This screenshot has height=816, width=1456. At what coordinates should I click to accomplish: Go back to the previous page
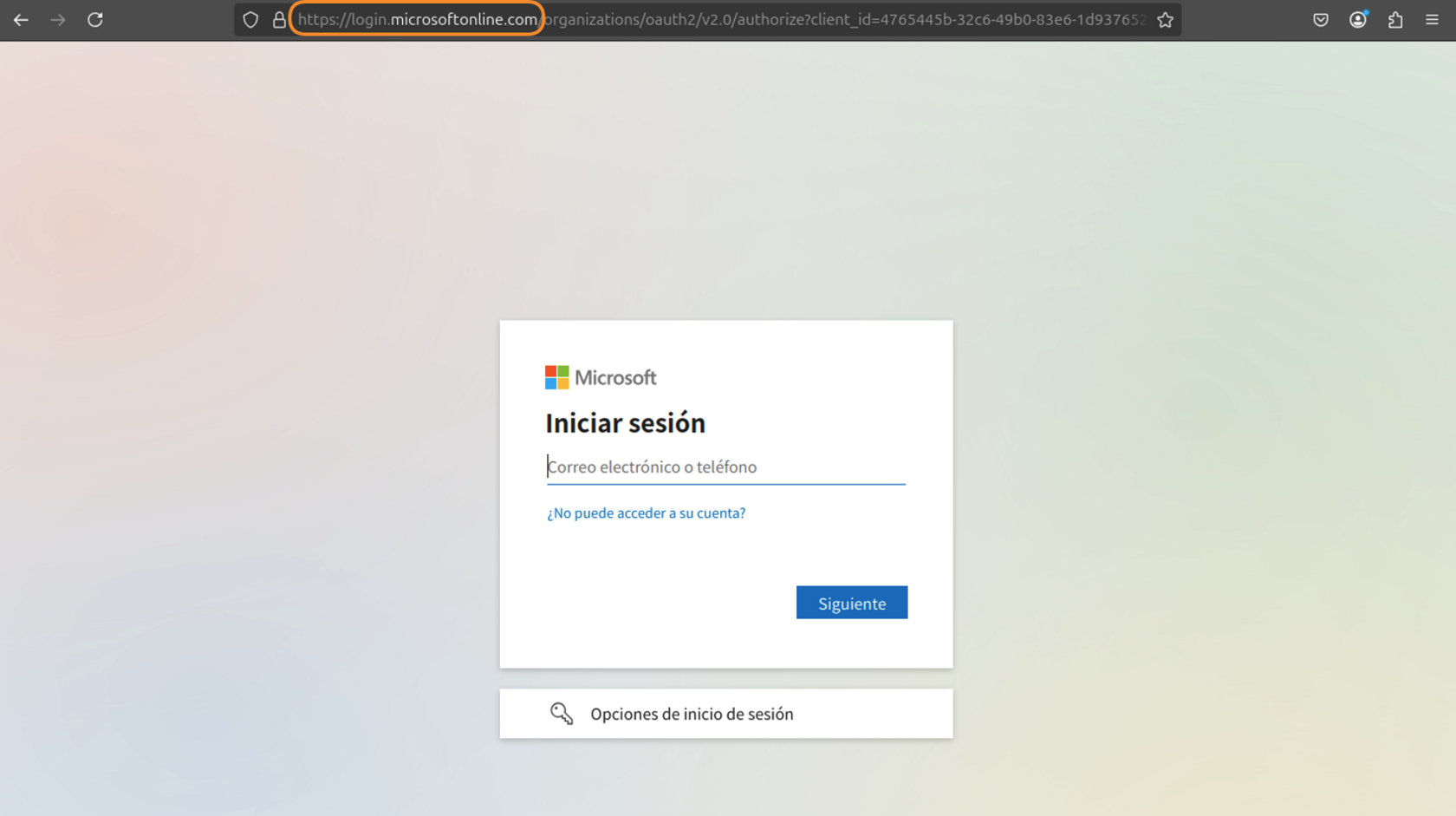[x=21, y=19]
